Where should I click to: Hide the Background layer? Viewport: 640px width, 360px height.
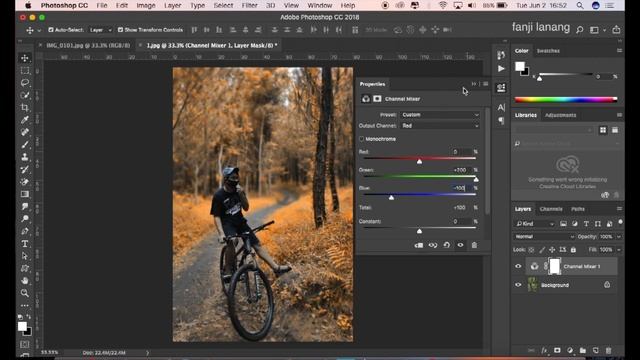[518, 285]
